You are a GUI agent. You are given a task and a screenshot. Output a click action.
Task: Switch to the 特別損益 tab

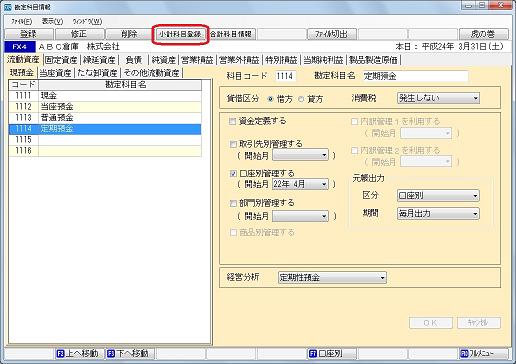tap(281, 60)
